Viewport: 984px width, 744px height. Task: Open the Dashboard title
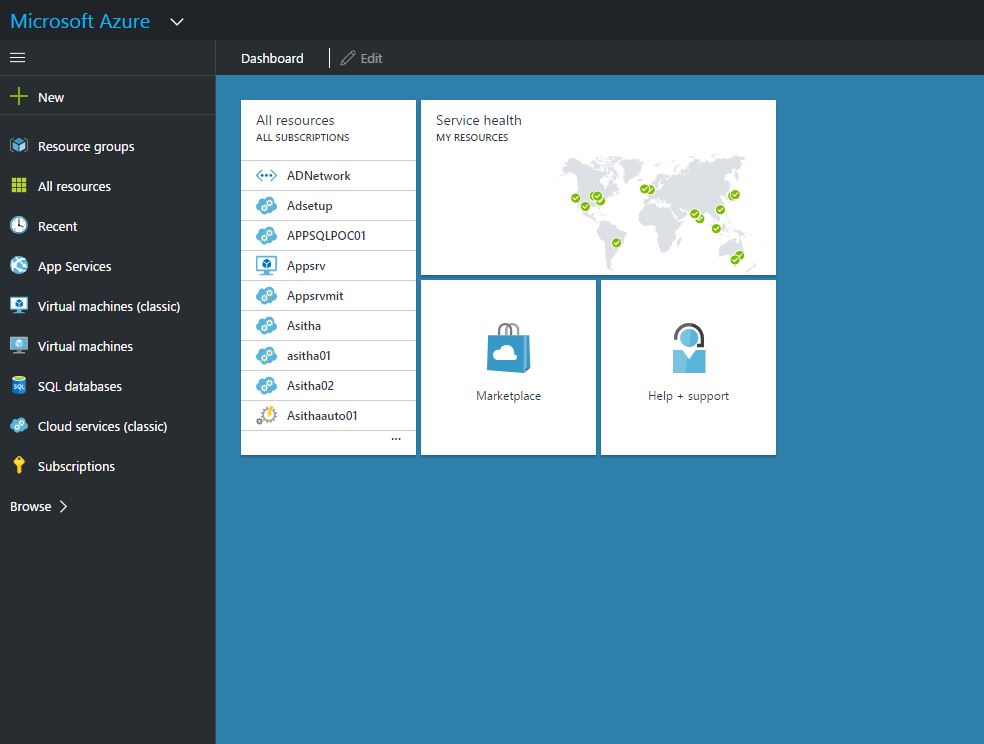[x=272, y=58]
